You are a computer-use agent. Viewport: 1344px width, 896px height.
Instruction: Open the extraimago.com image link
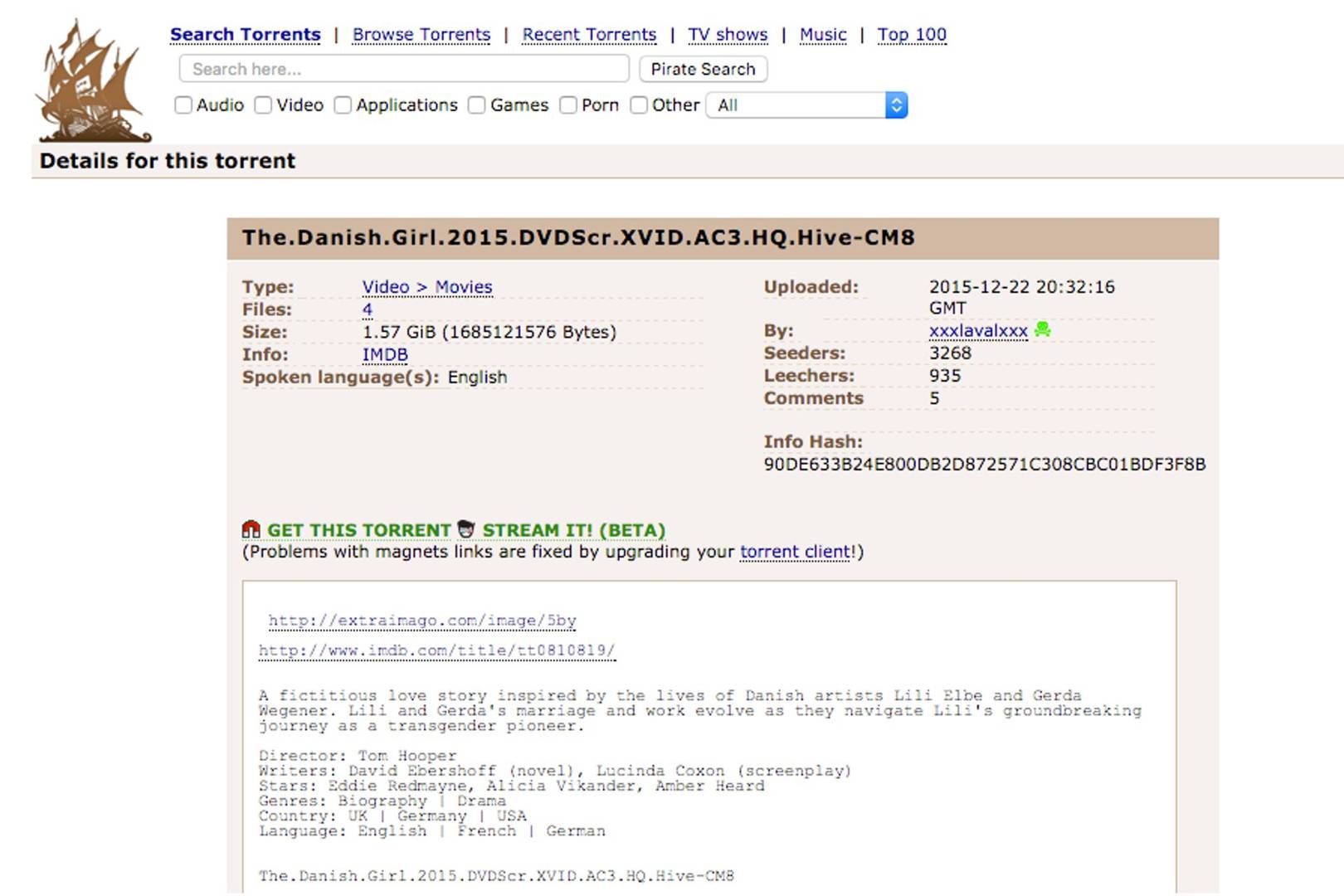click(422, 621)
